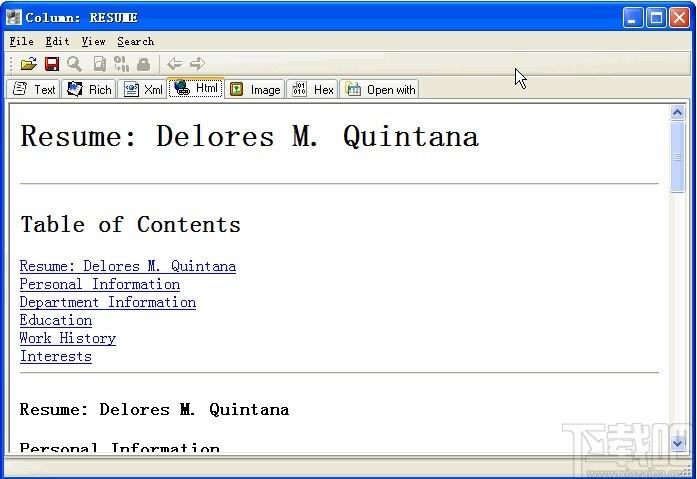Click the back arrow navigation icon

pos(174,64)
